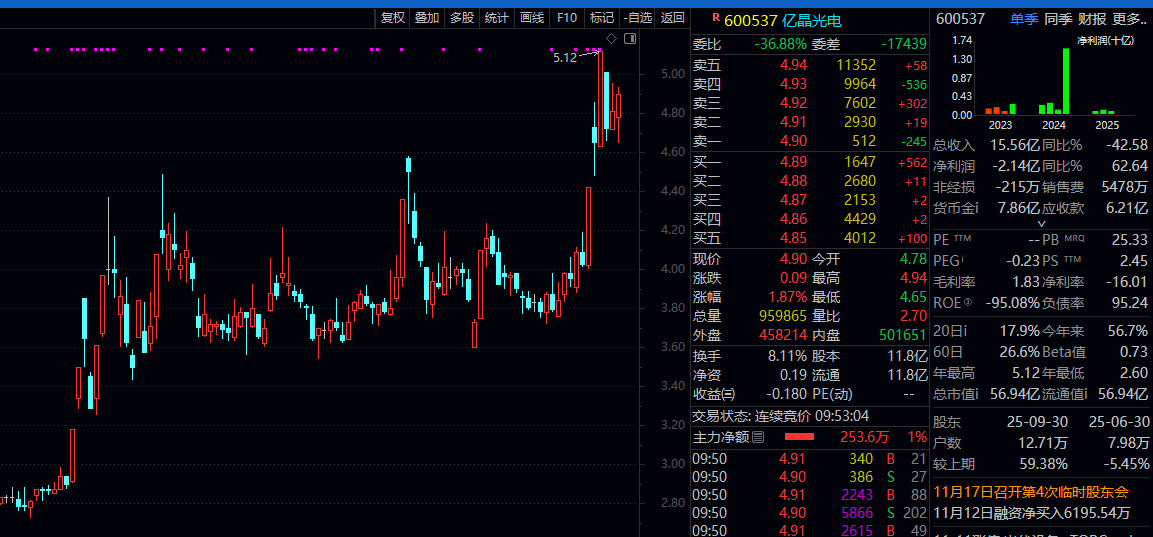Open the 复权 adjustment menu
This screenshot has width=1153, height=537.
pyautogui.click(x=393, y=18)
